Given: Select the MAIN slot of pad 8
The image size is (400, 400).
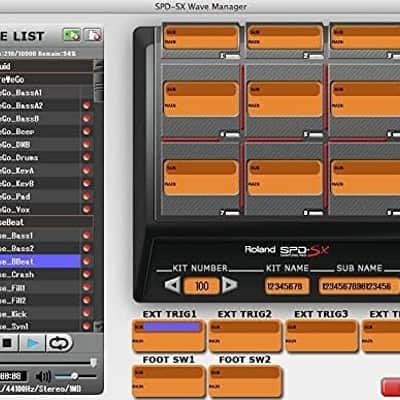Looking at the screenshot, I should tap(284, 184).
